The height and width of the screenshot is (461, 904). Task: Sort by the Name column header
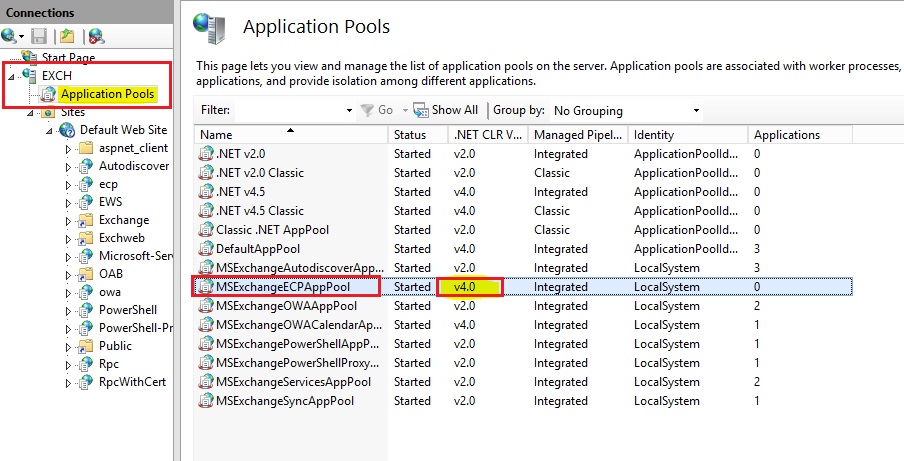pyautogui.click(x=291, y=135)
